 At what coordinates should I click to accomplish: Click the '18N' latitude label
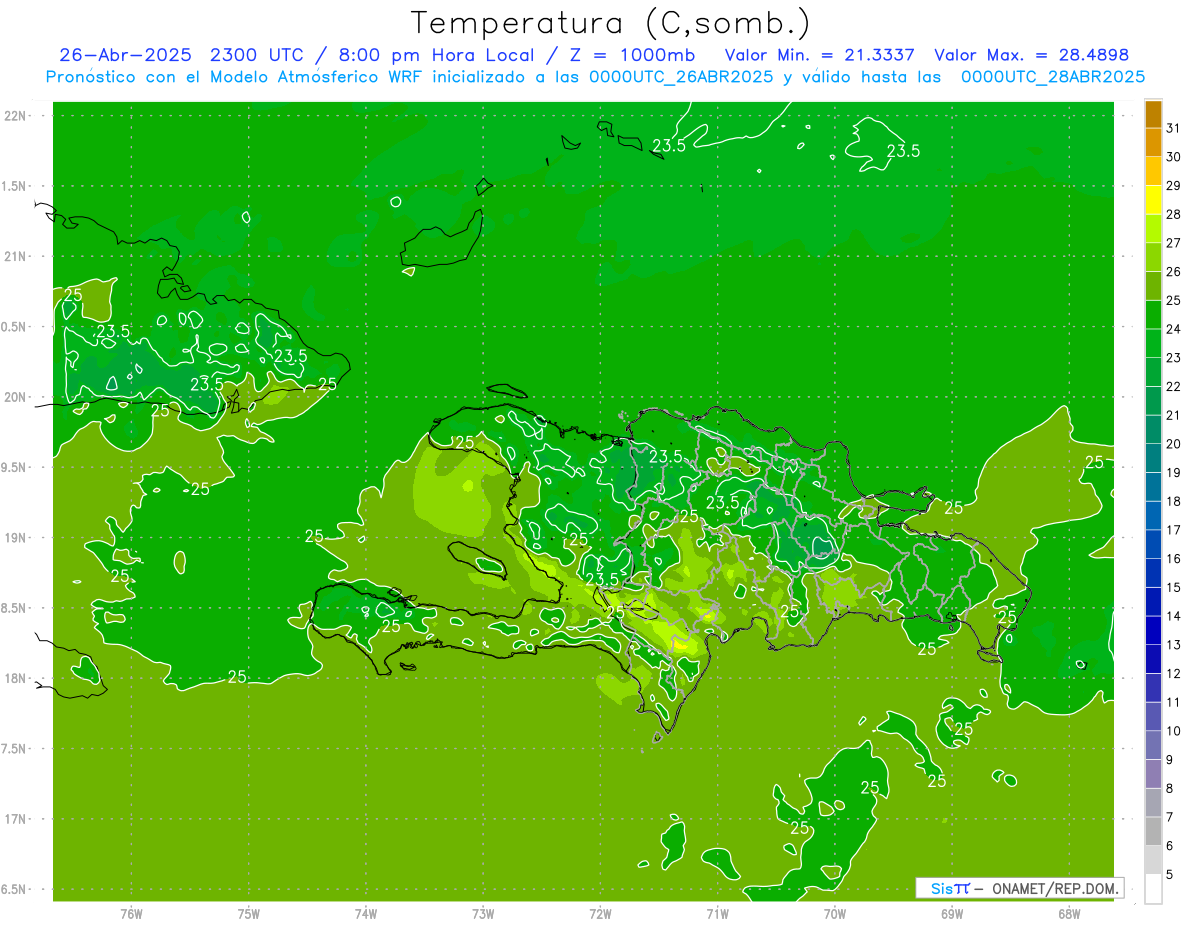tap(16, 678)
